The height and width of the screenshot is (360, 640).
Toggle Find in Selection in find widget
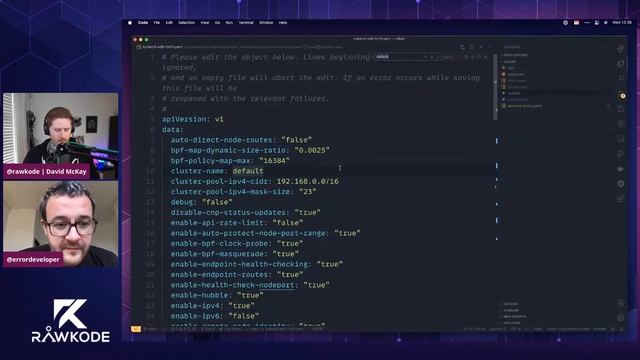pos(479,57)
